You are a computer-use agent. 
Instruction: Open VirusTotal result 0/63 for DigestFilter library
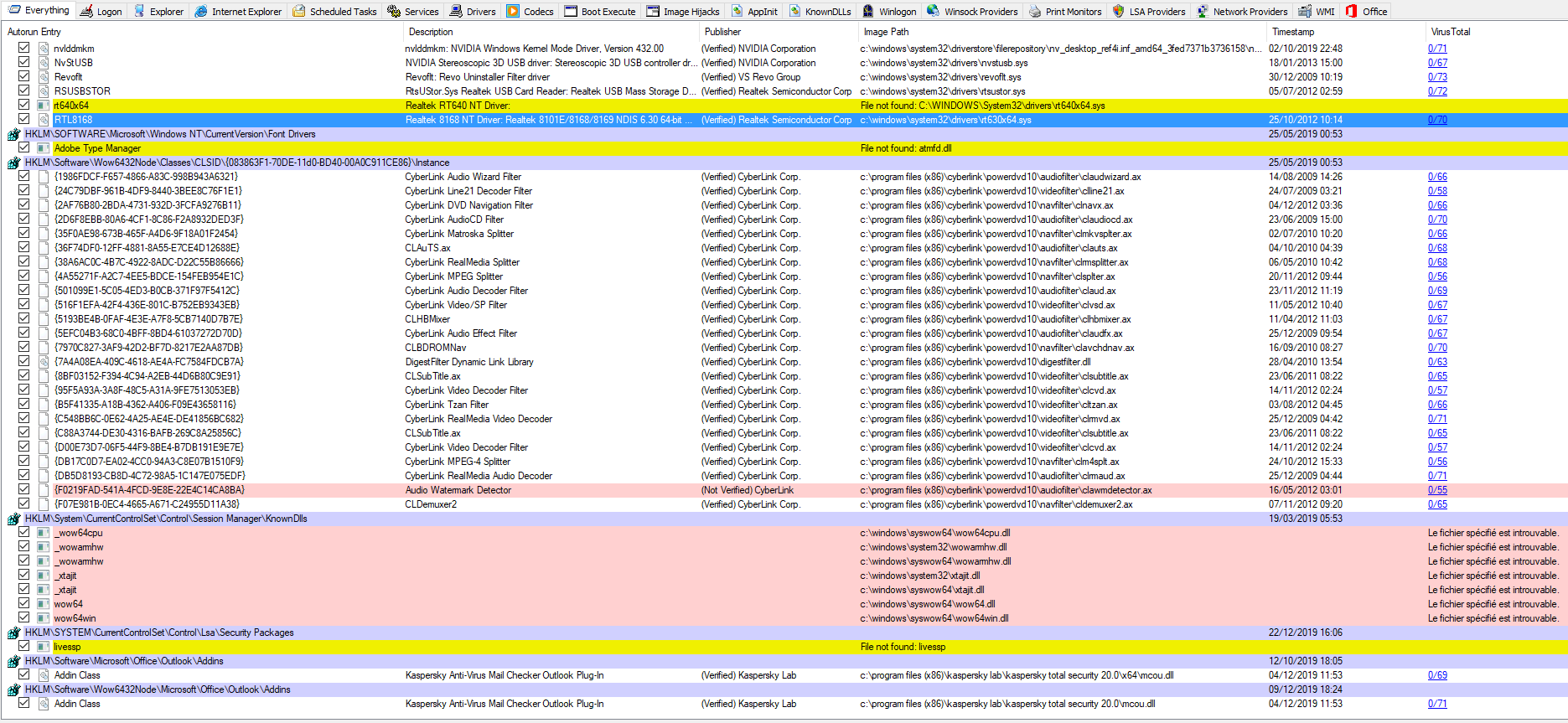[1437, 362]
